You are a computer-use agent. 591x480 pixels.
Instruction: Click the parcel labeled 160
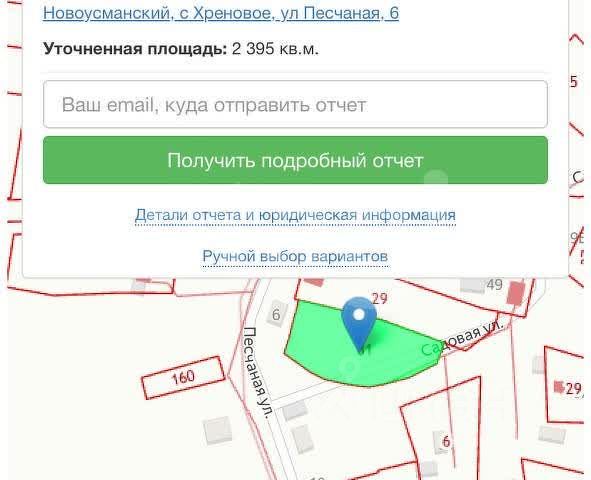pyautogui.click(x=184, y=378)
